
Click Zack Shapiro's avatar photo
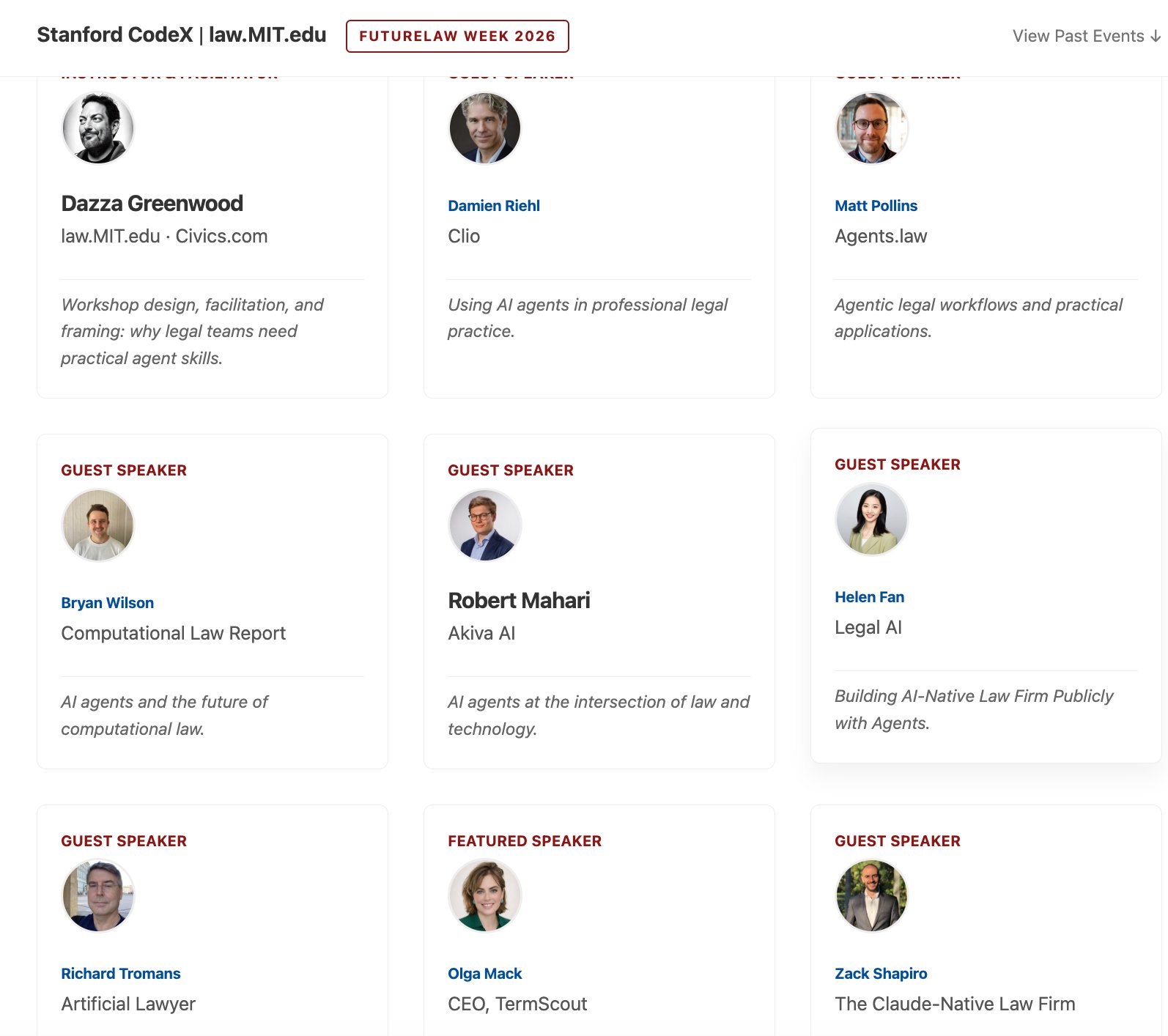pos(872,896)
